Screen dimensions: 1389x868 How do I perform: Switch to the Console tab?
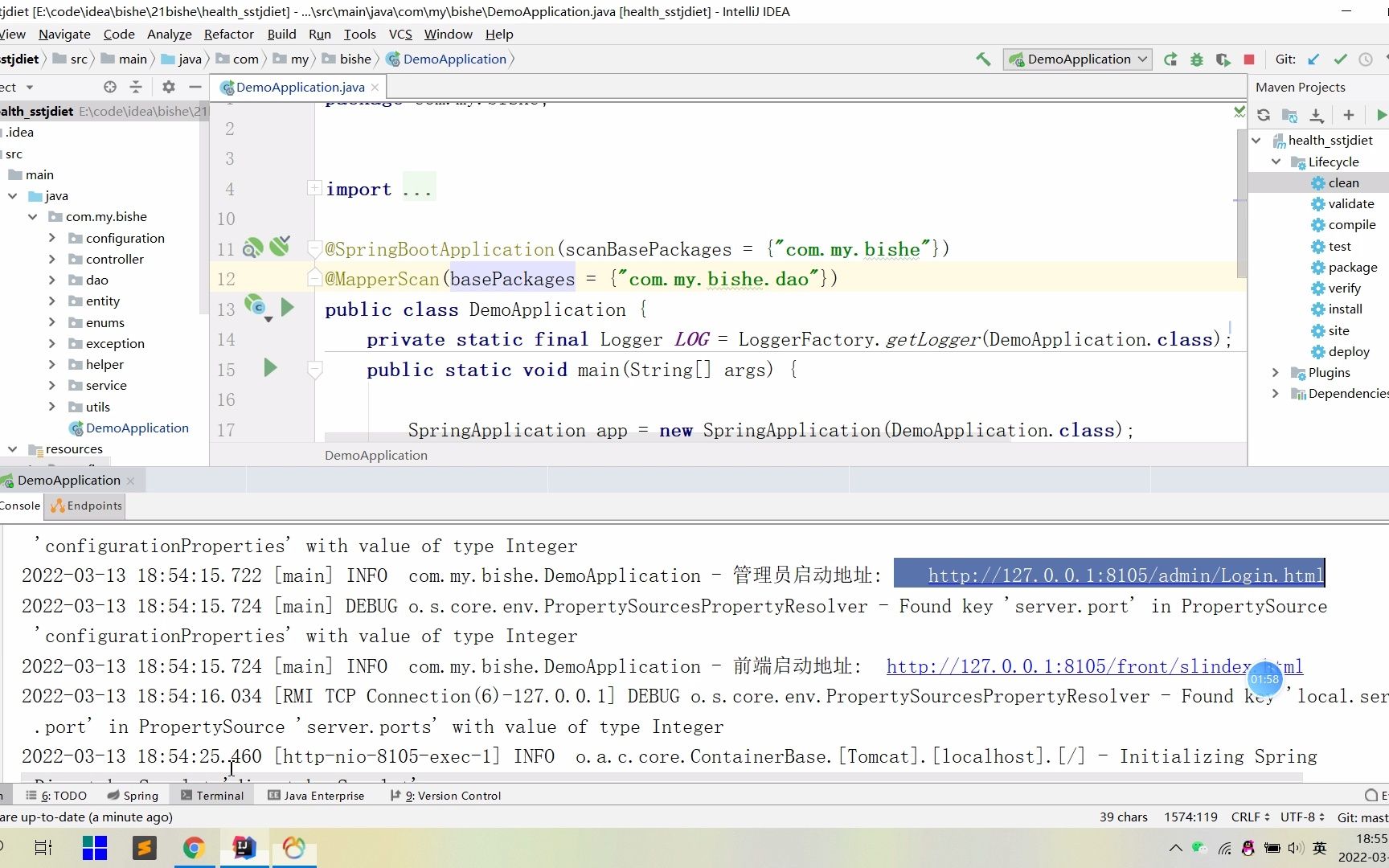pos(20,506)
